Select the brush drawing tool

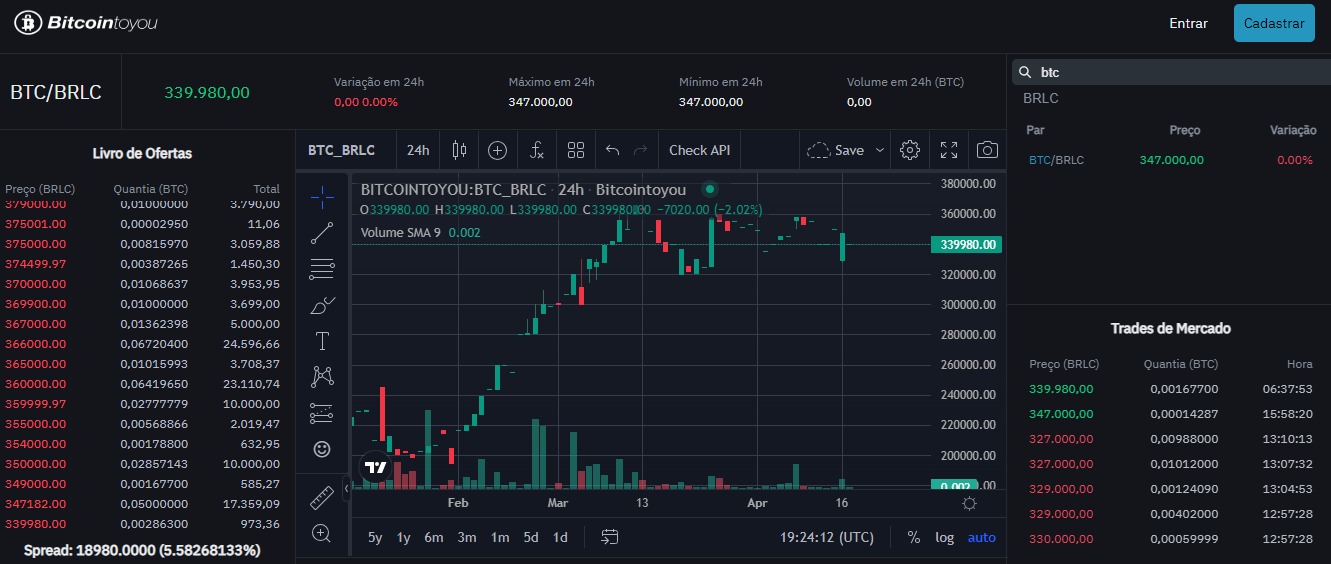[322, 305]
